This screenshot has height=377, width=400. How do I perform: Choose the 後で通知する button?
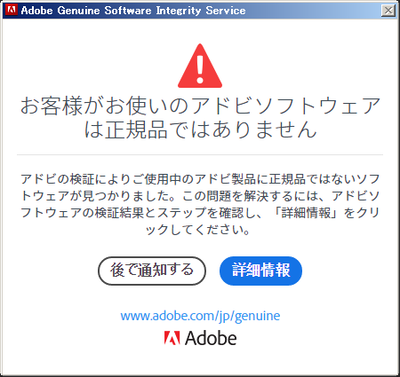point(152,270)
